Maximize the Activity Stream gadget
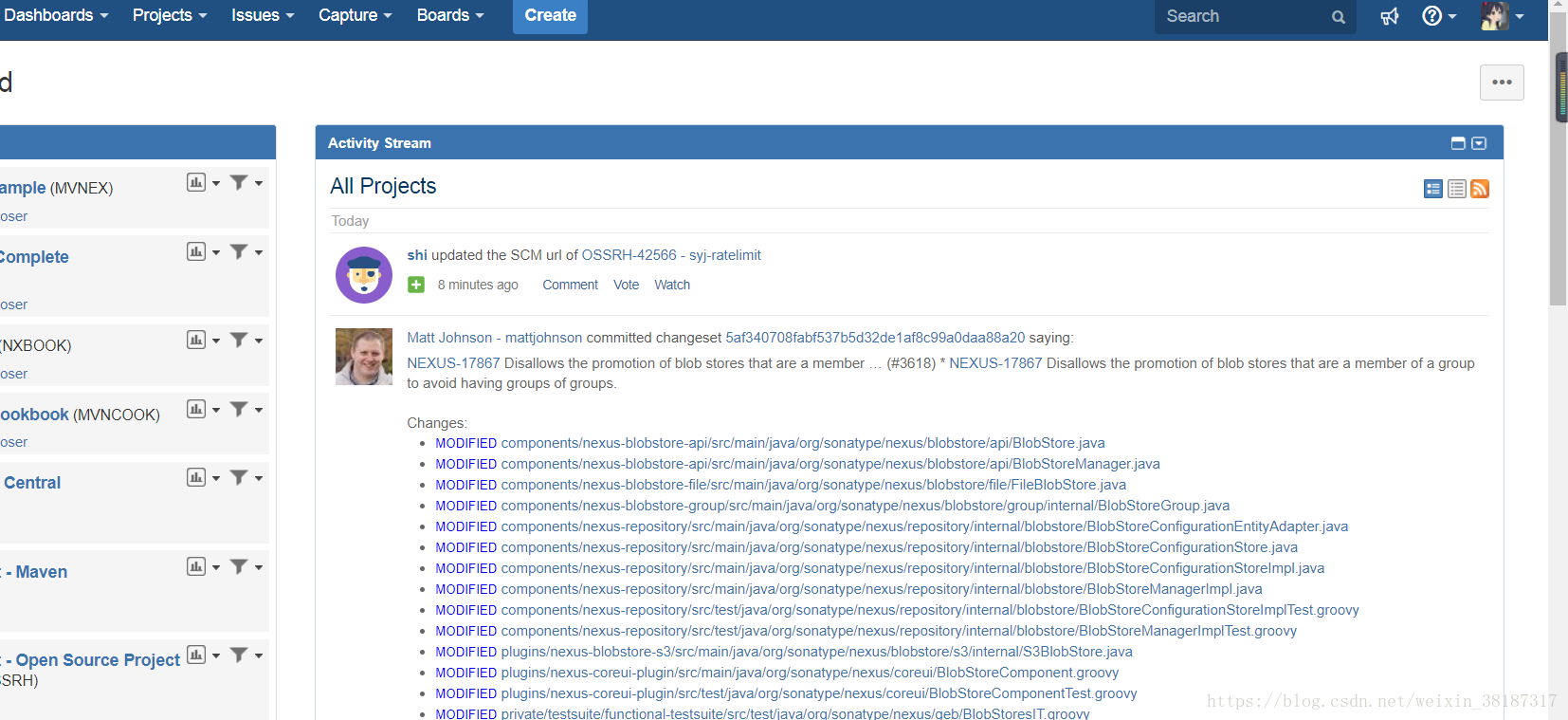Screen dimensions: 1568x720 point(1458,143)
